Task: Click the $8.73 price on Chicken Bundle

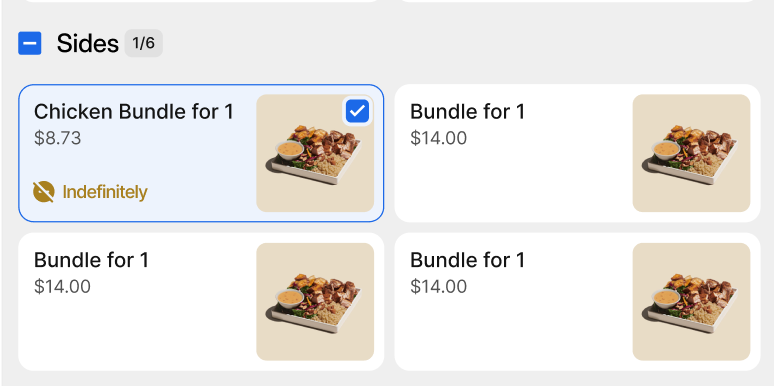Action: click(x=57, y=138)
